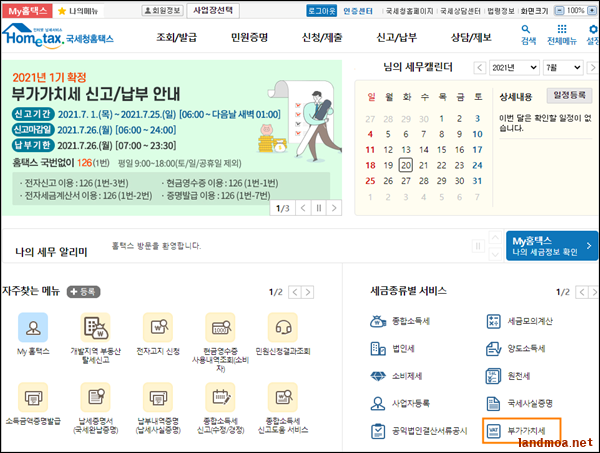Decrease screen size zoom

[x=559, y=11]
